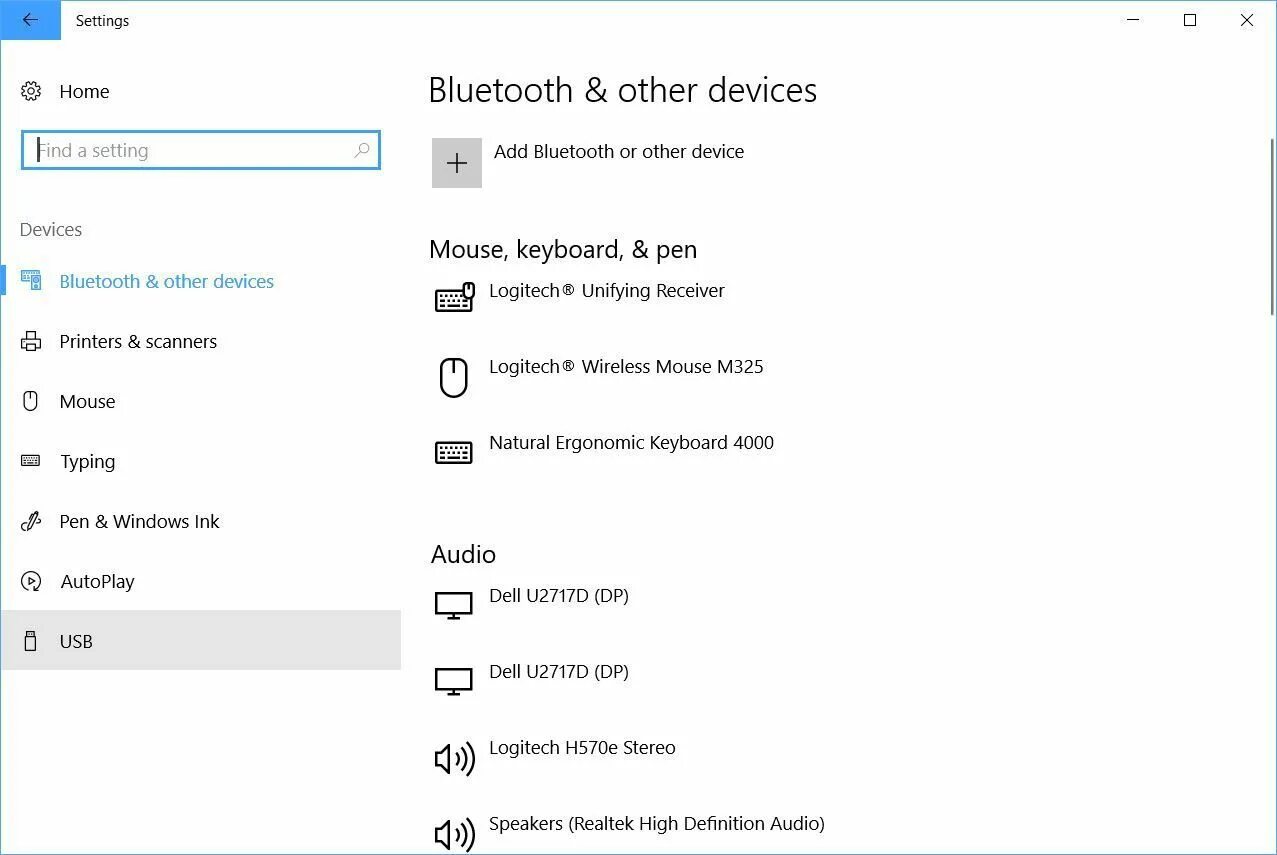Click the plus icon to add a device
The width and height of the screenshot is (1277, 855).
(x=457, y=163)
